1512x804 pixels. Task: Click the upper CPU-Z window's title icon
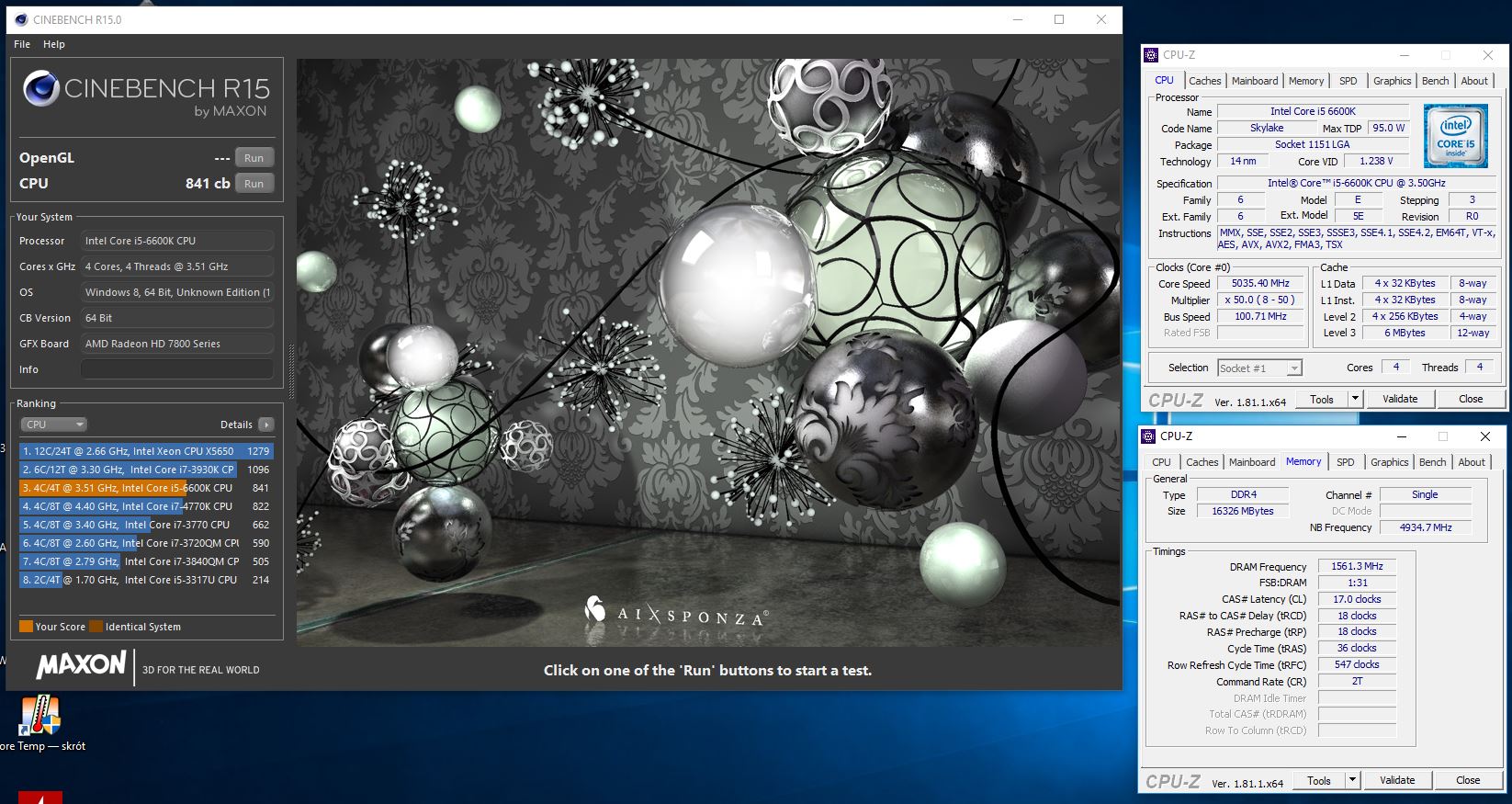tap(1151, 55)
